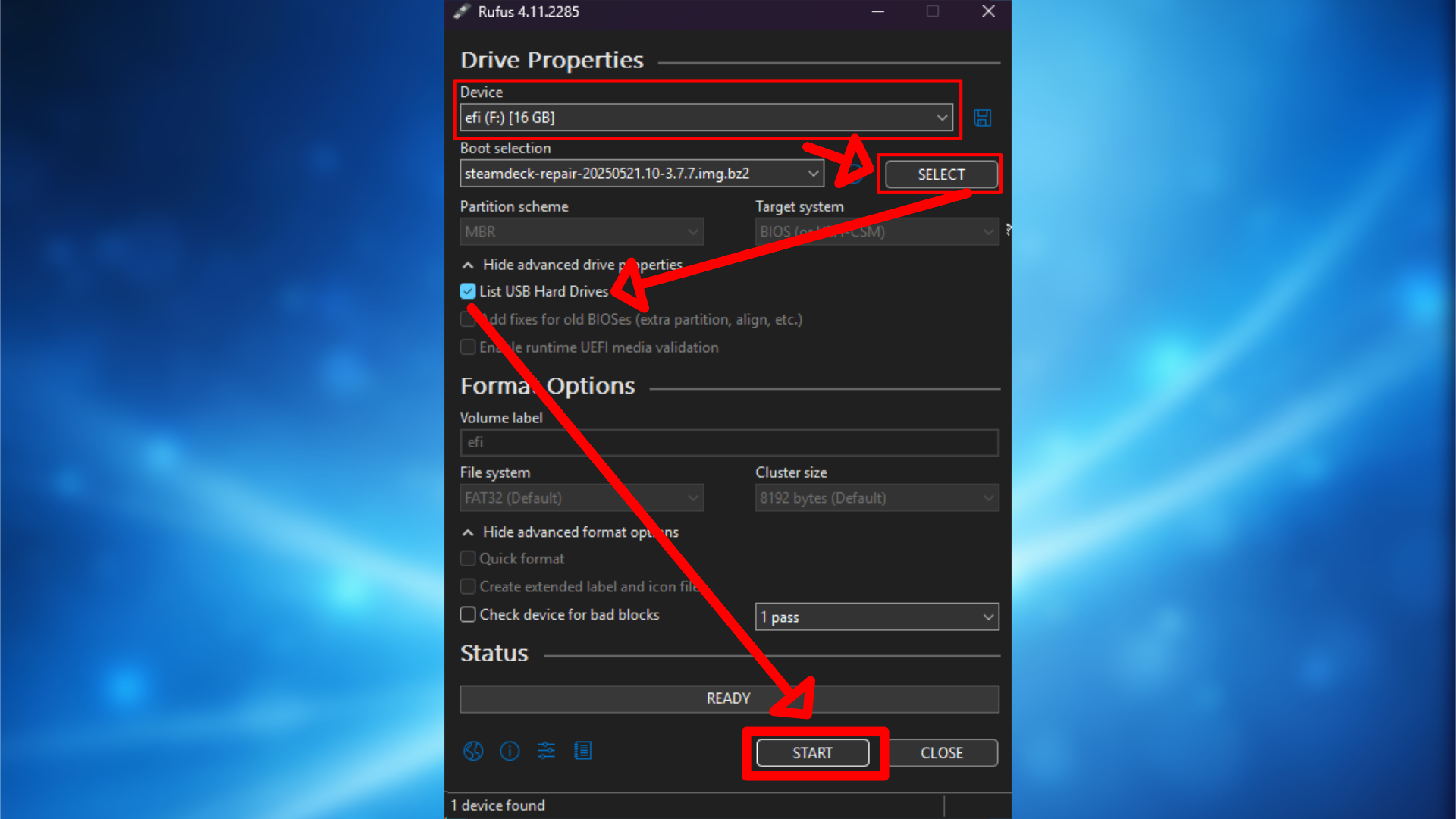The image size is (1456, 819).
Task: Open the log viewer icon
Action: click(x=582, y=751)
